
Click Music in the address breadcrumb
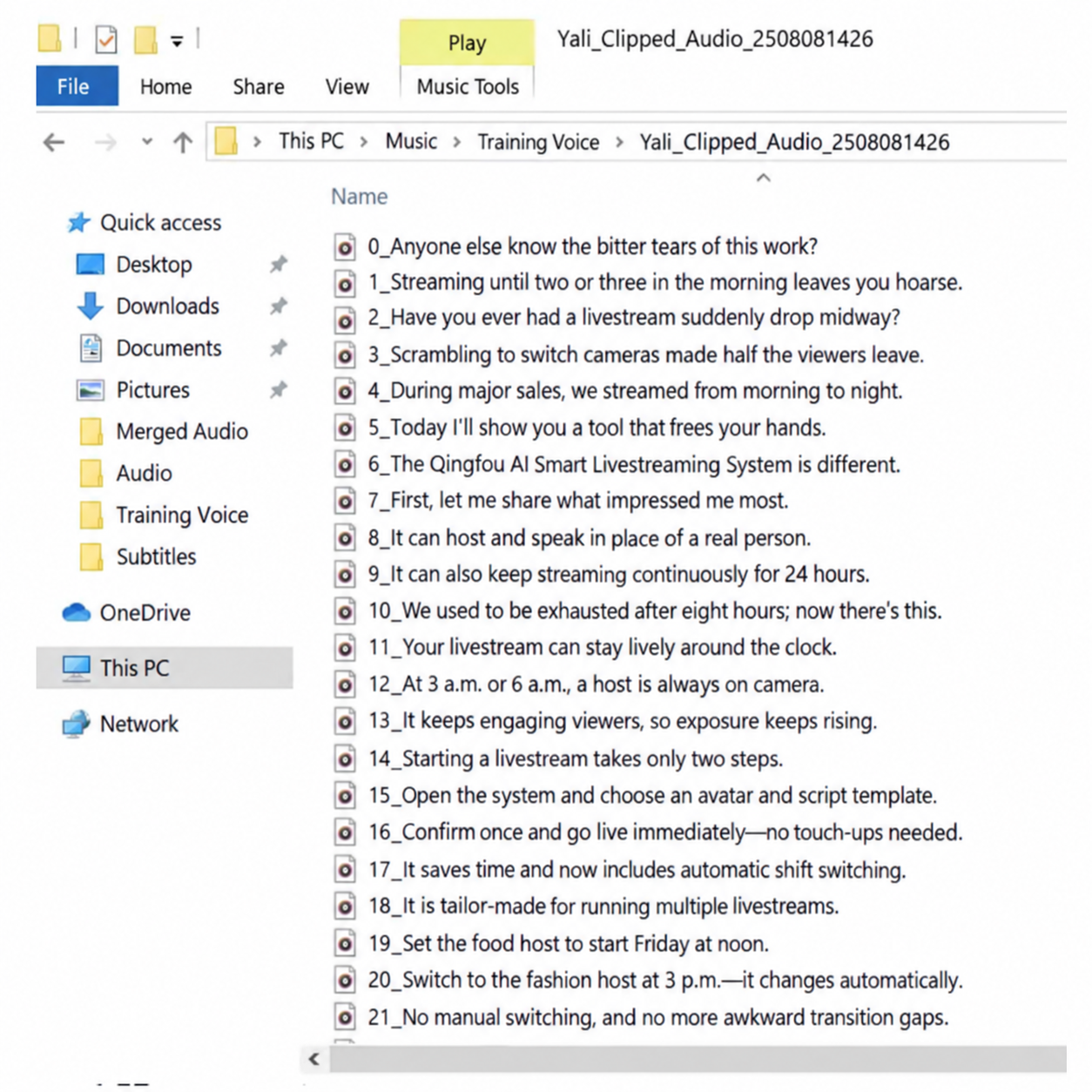tap(411, 141)
